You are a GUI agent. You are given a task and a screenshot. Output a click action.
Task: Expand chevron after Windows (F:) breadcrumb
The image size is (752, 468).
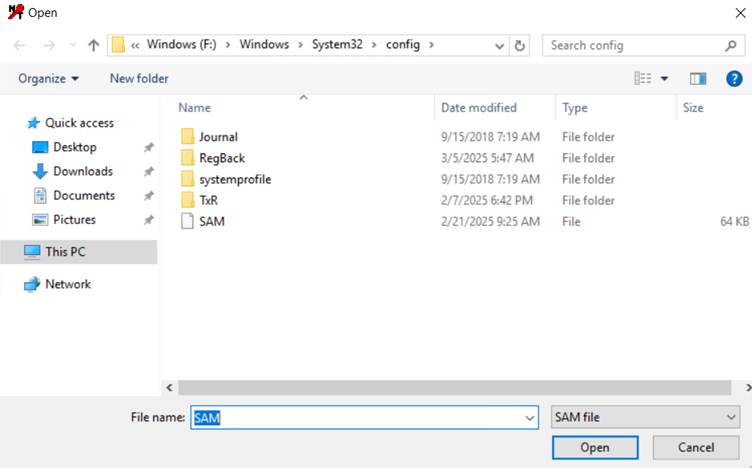coord(228,45)
